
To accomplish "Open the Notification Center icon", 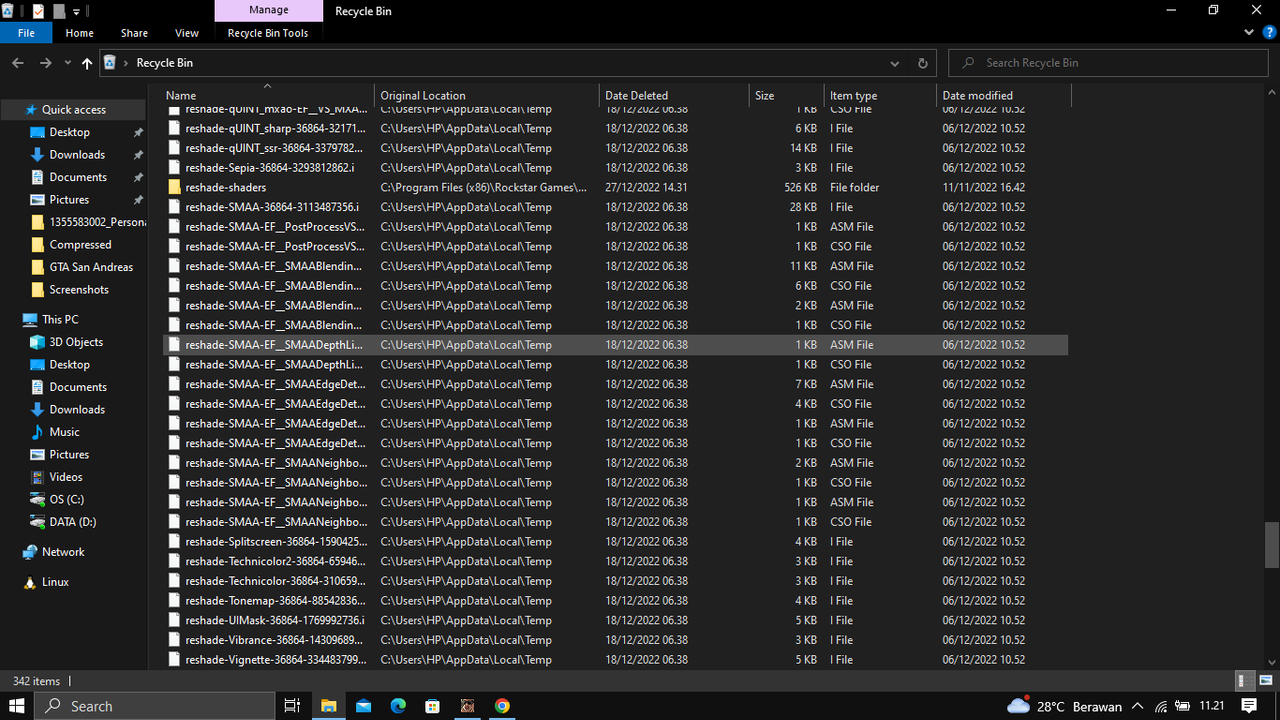I will pyautogui.click(x=1249, y=706).
